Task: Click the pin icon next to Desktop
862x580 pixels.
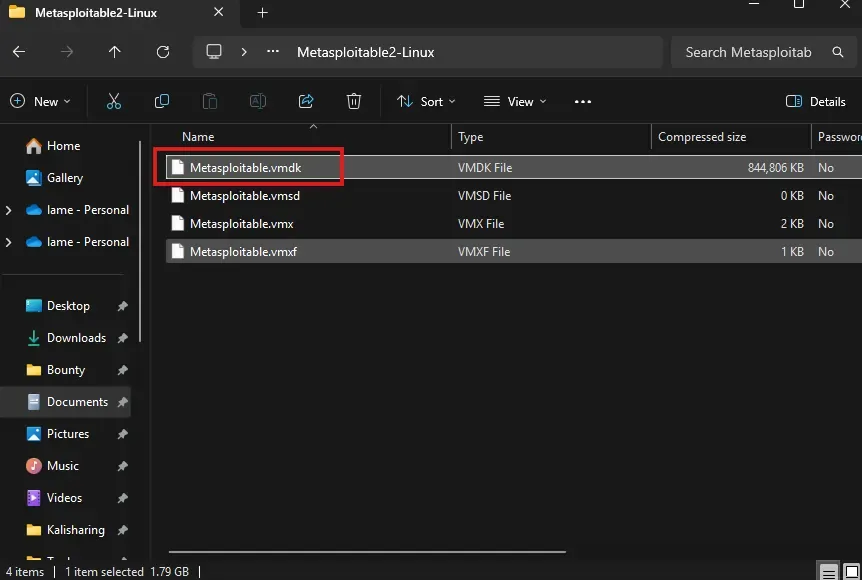Action: [123, 306]
